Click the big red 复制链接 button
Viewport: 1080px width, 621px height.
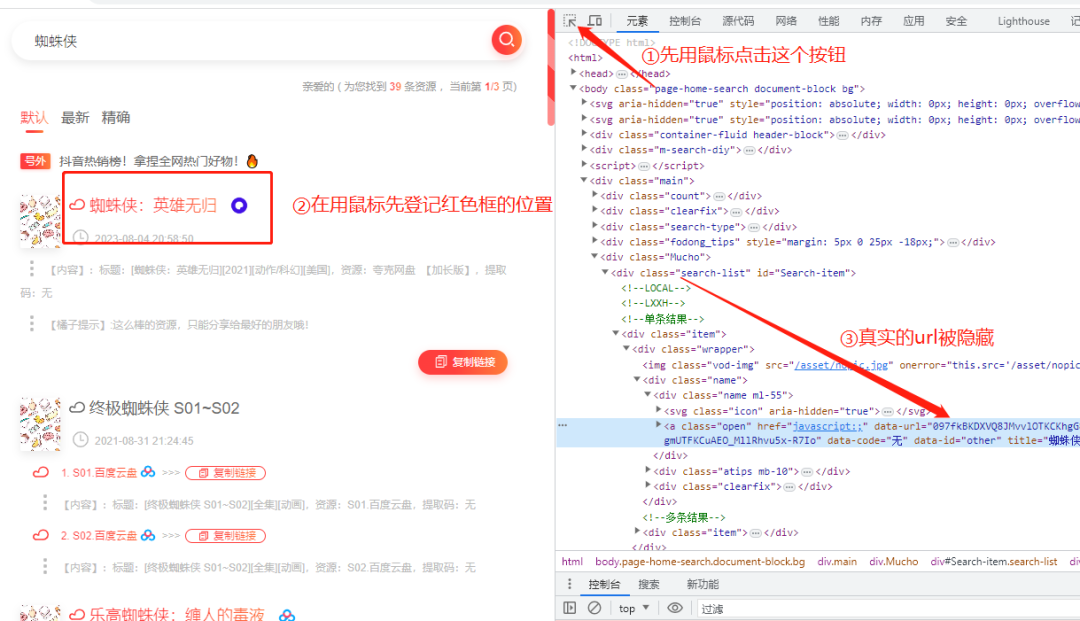(x=463, y=362)
